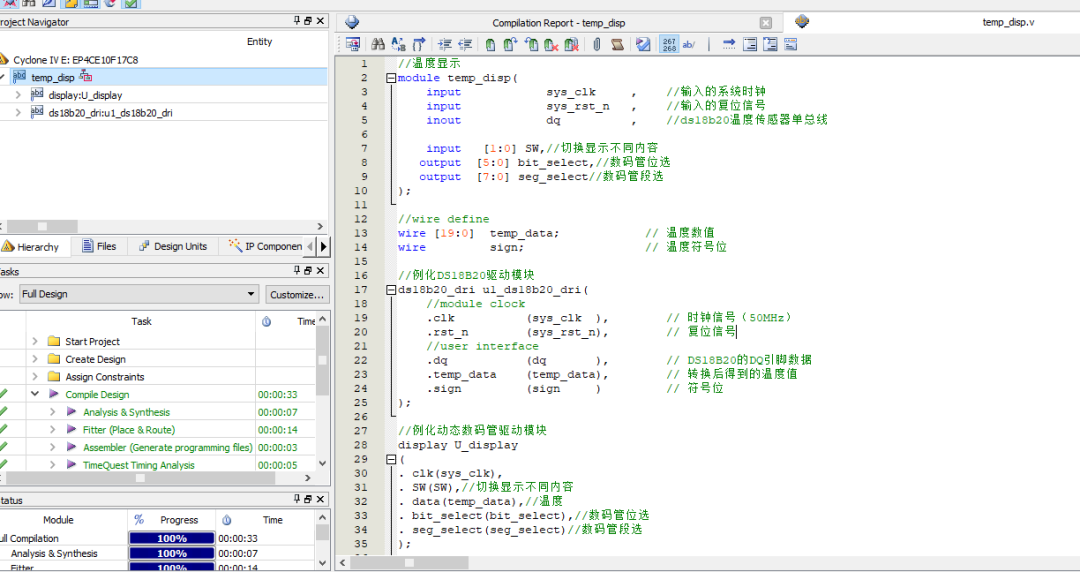
Task: Select ds18b20_dri:u1_ds18b20_dri in hierarchy
Action: point(110,113)
